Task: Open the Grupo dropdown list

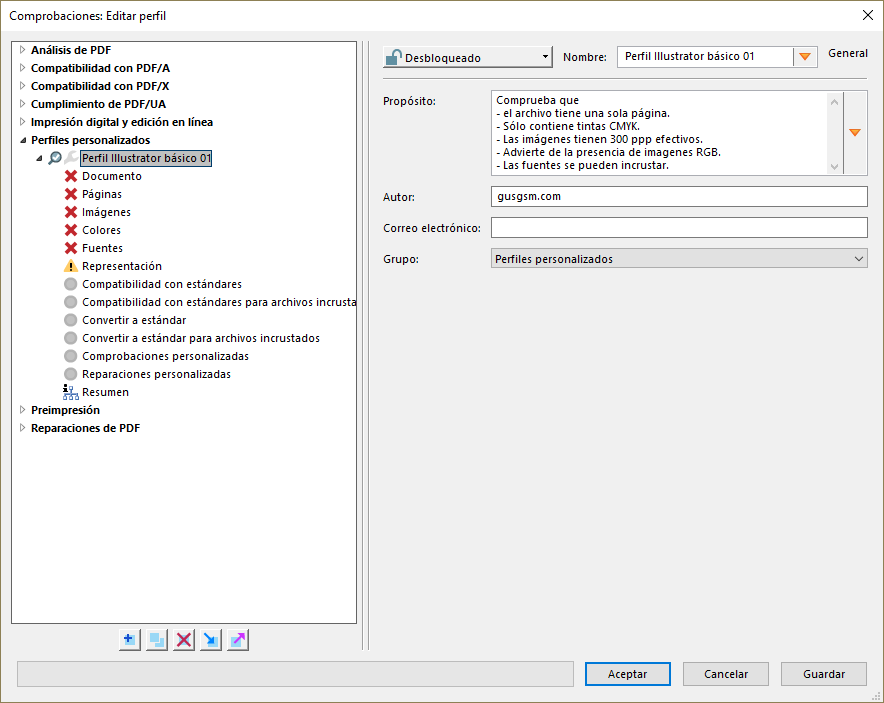Action: click(x=679, y=259)
